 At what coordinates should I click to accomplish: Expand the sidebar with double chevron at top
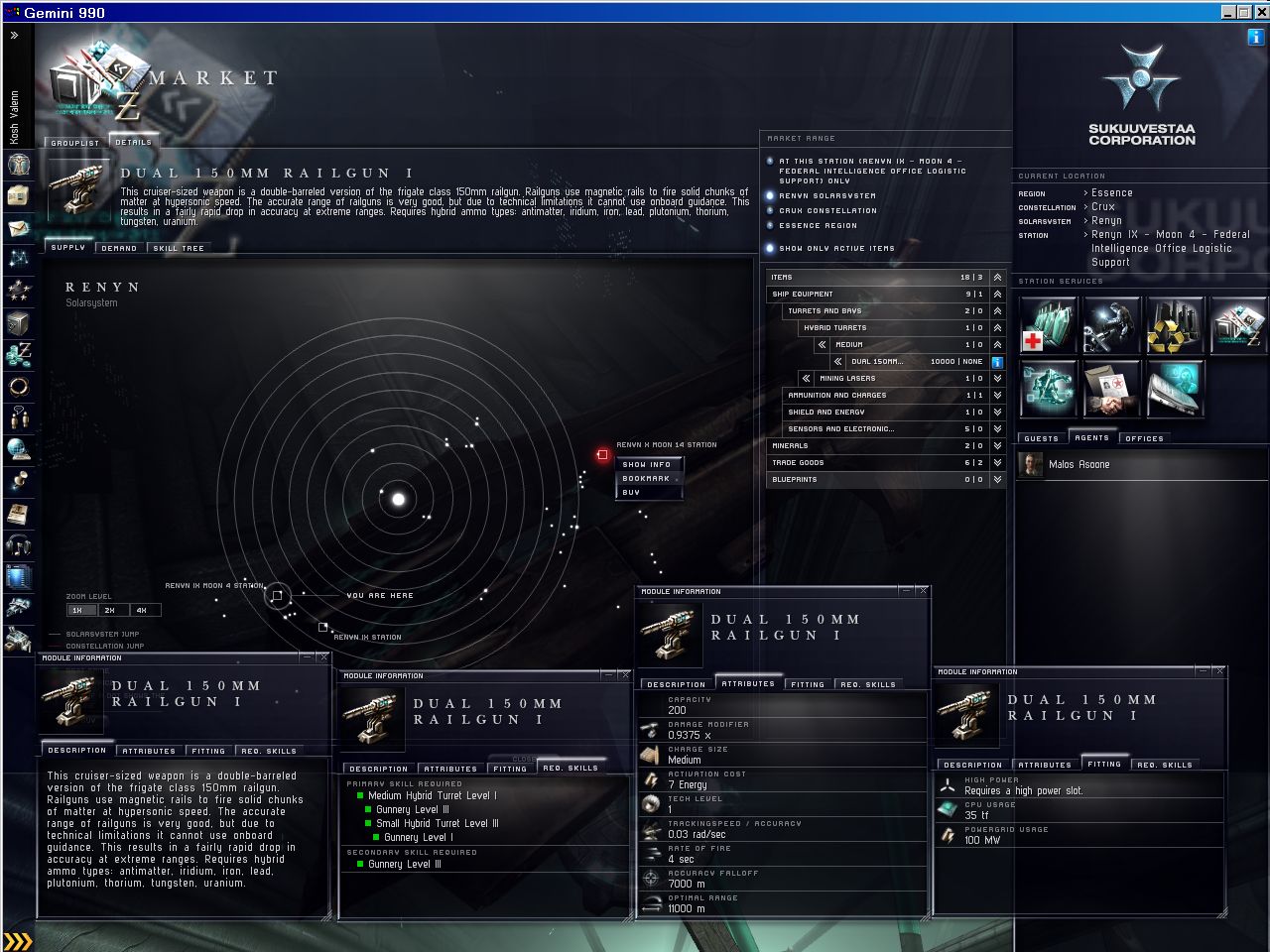[x=15, y=36]
